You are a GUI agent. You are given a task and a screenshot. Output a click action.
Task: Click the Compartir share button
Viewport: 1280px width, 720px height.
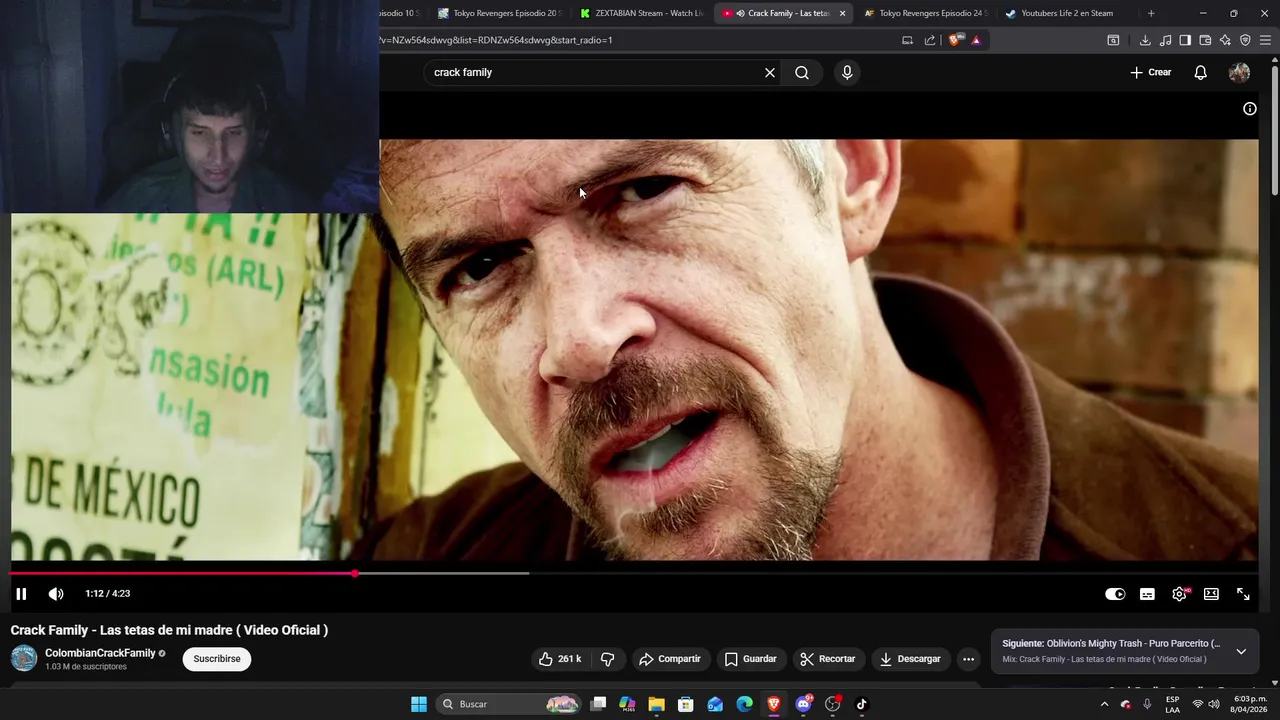(x=670, y=659)
